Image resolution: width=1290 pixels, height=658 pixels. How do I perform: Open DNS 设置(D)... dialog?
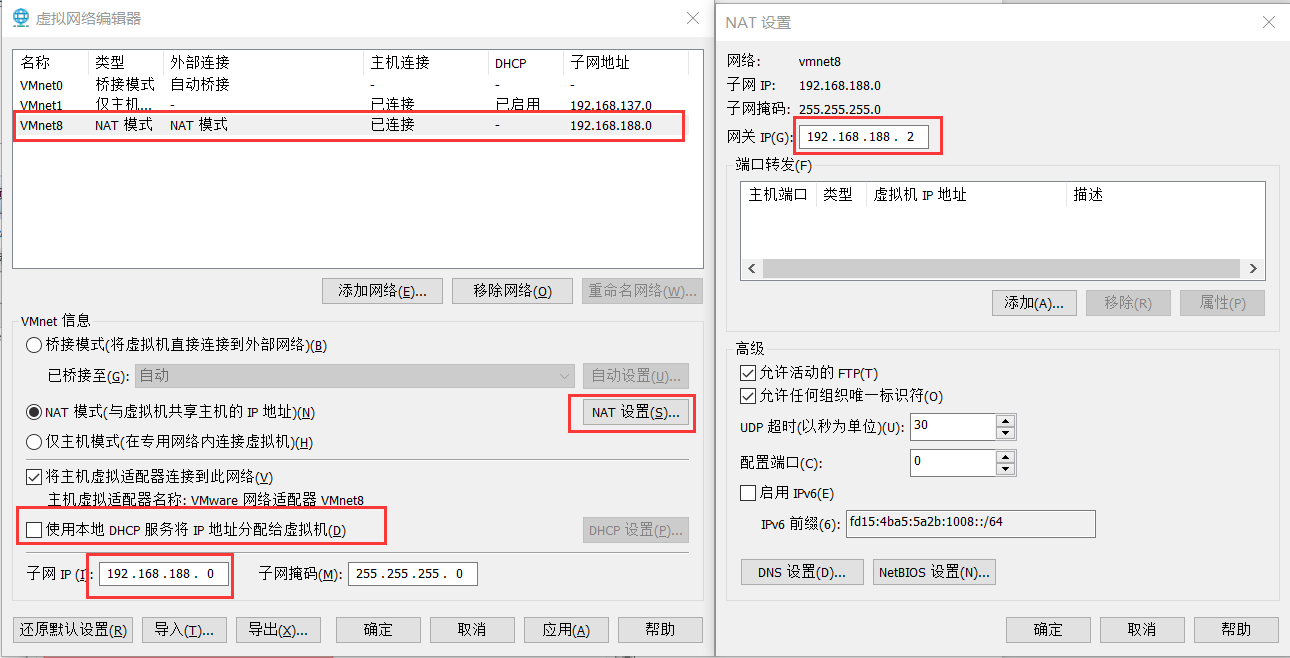tap(802, 572)
